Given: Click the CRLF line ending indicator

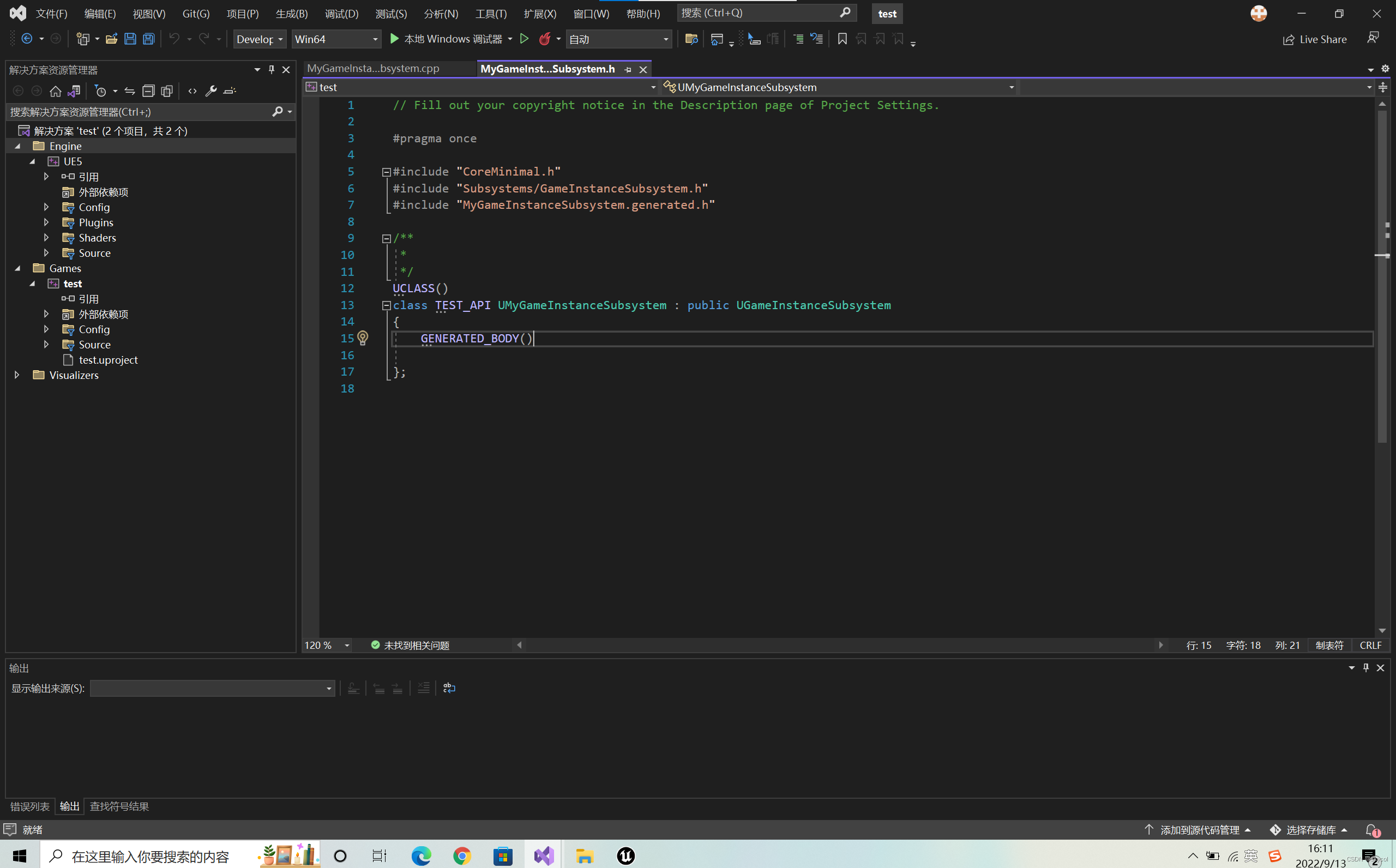Looking at the screenshot, I should coord(1370,645).
